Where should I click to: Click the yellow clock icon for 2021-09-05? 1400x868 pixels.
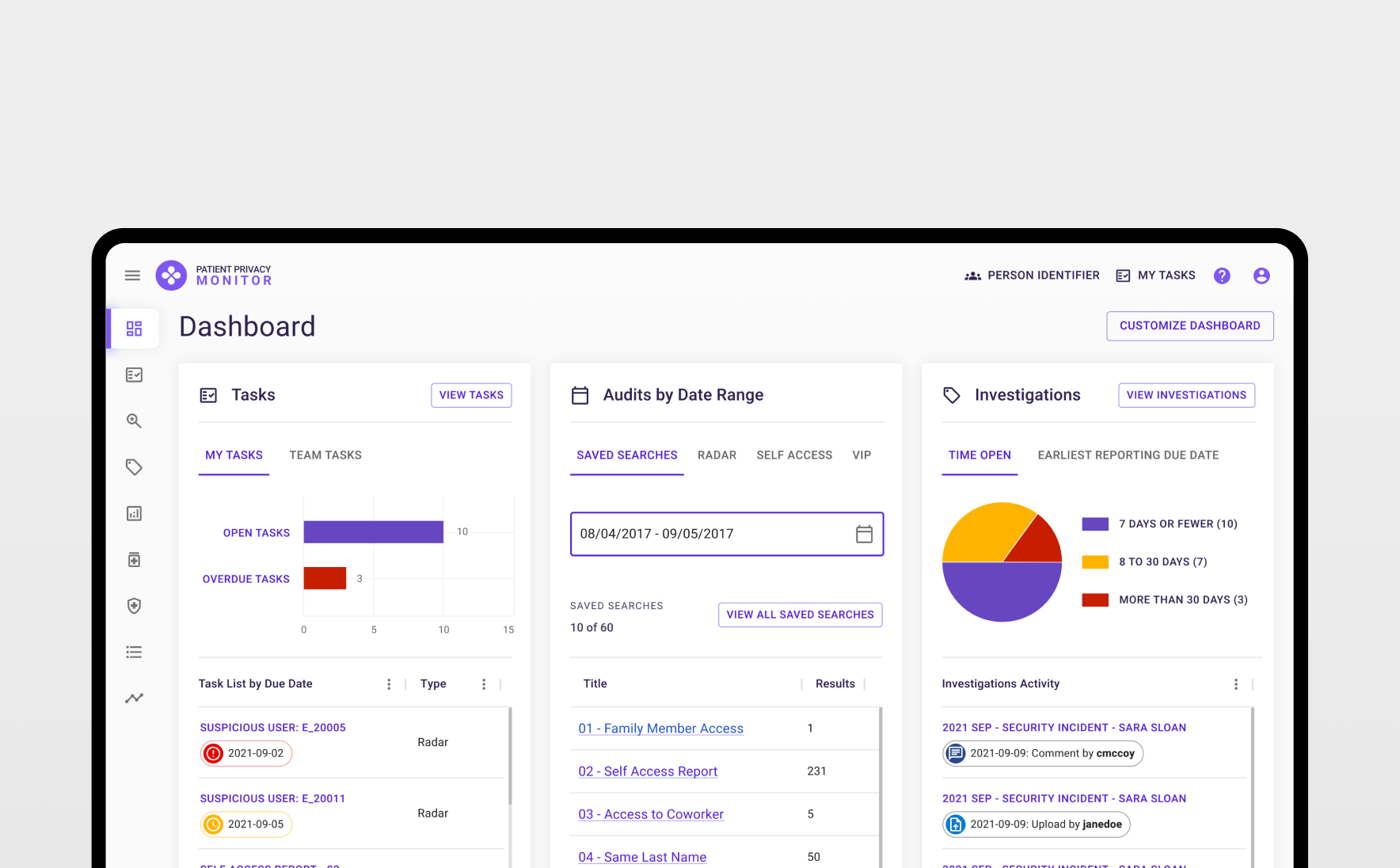(213, 824)
